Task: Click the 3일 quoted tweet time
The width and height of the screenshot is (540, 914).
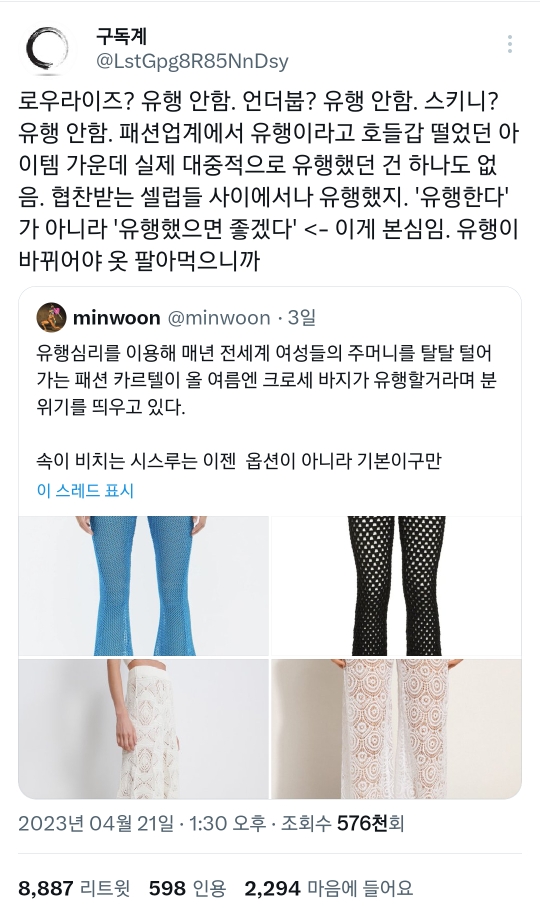Action: (301, 318)
